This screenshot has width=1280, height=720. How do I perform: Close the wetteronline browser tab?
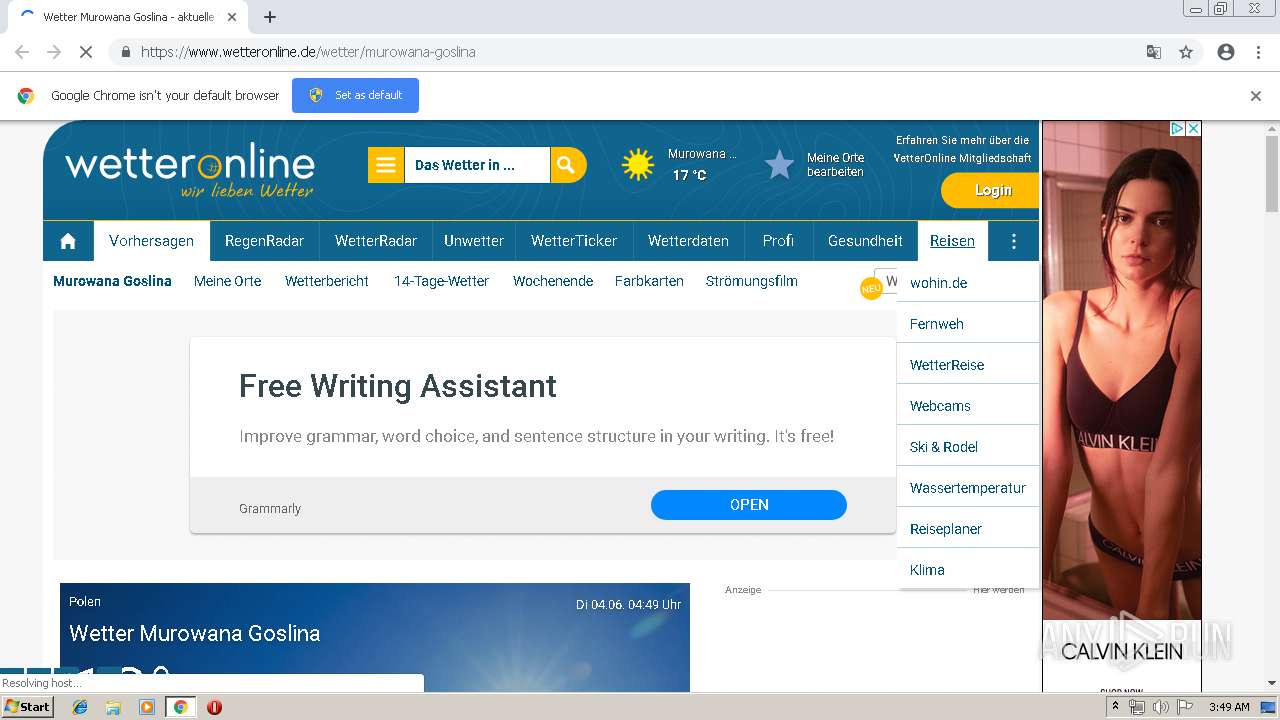[x=232, y=17]
